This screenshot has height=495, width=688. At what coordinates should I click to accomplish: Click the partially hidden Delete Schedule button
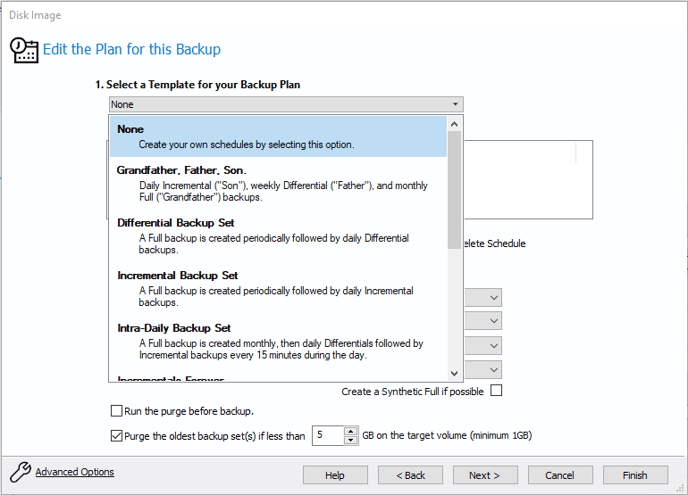tap(495, 244)
